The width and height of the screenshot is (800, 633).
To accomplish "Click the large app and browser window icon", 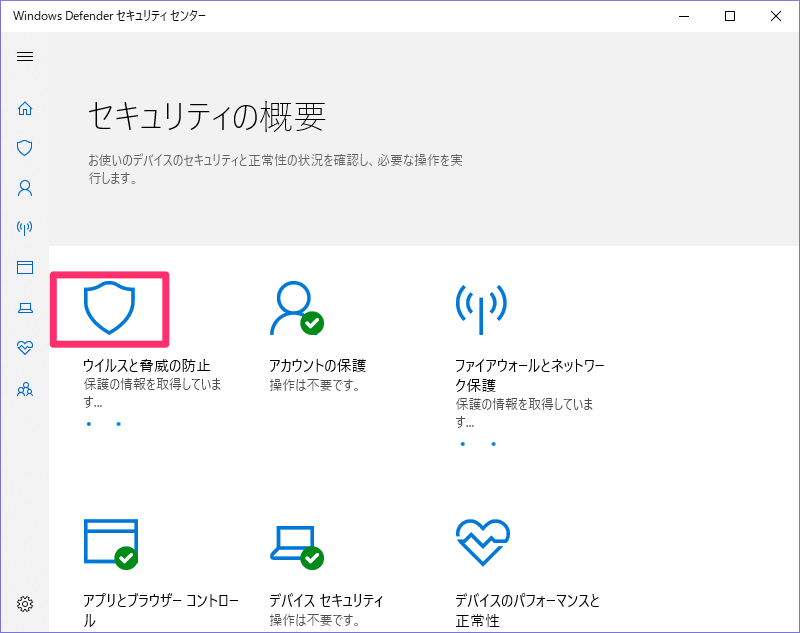I will point(111,544).
